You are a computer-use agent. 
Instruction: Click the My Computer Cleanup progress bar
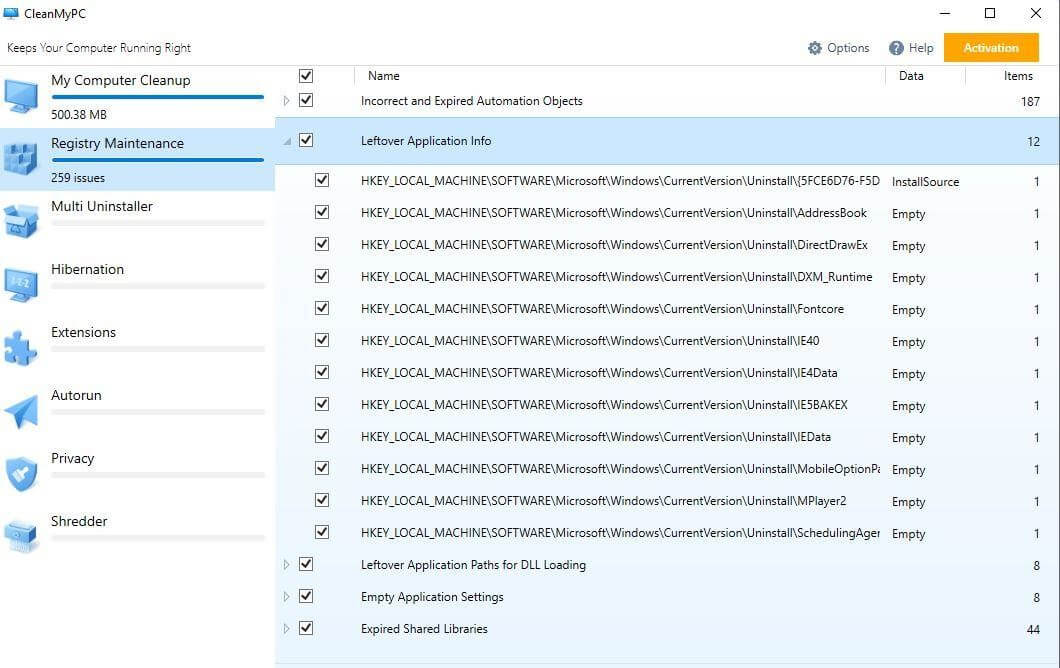pos(158,97)
